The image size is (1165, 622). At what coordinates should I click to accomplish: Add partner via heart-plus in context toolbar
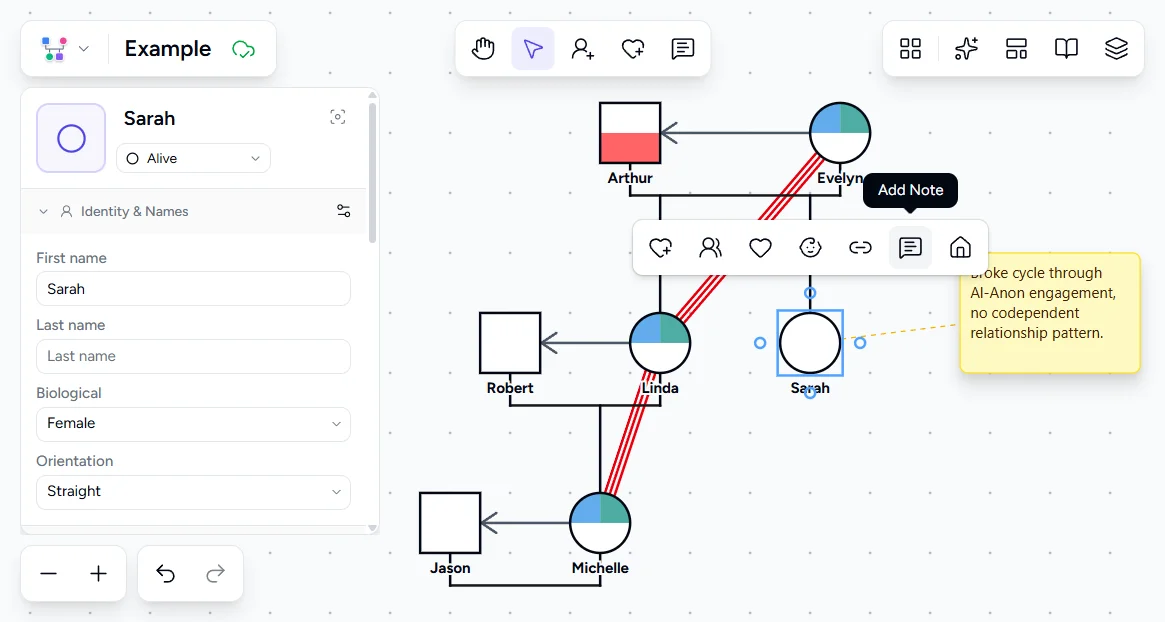661,247
